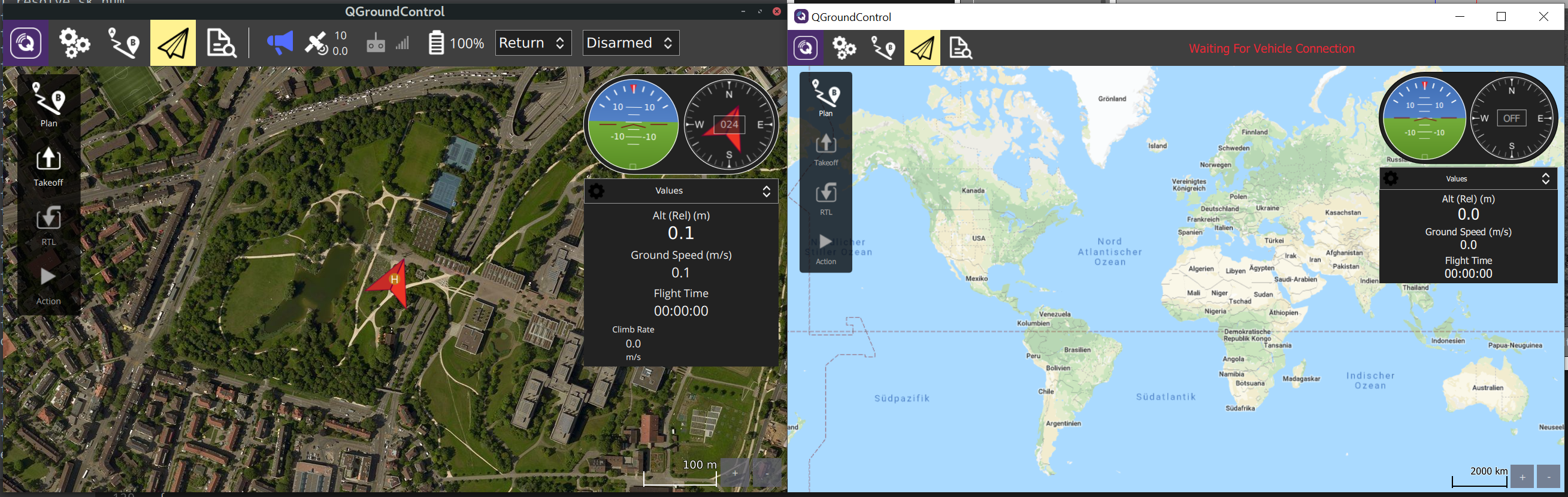
Task: Click Takeoff in right window tool strip
Action: (826, 149)
